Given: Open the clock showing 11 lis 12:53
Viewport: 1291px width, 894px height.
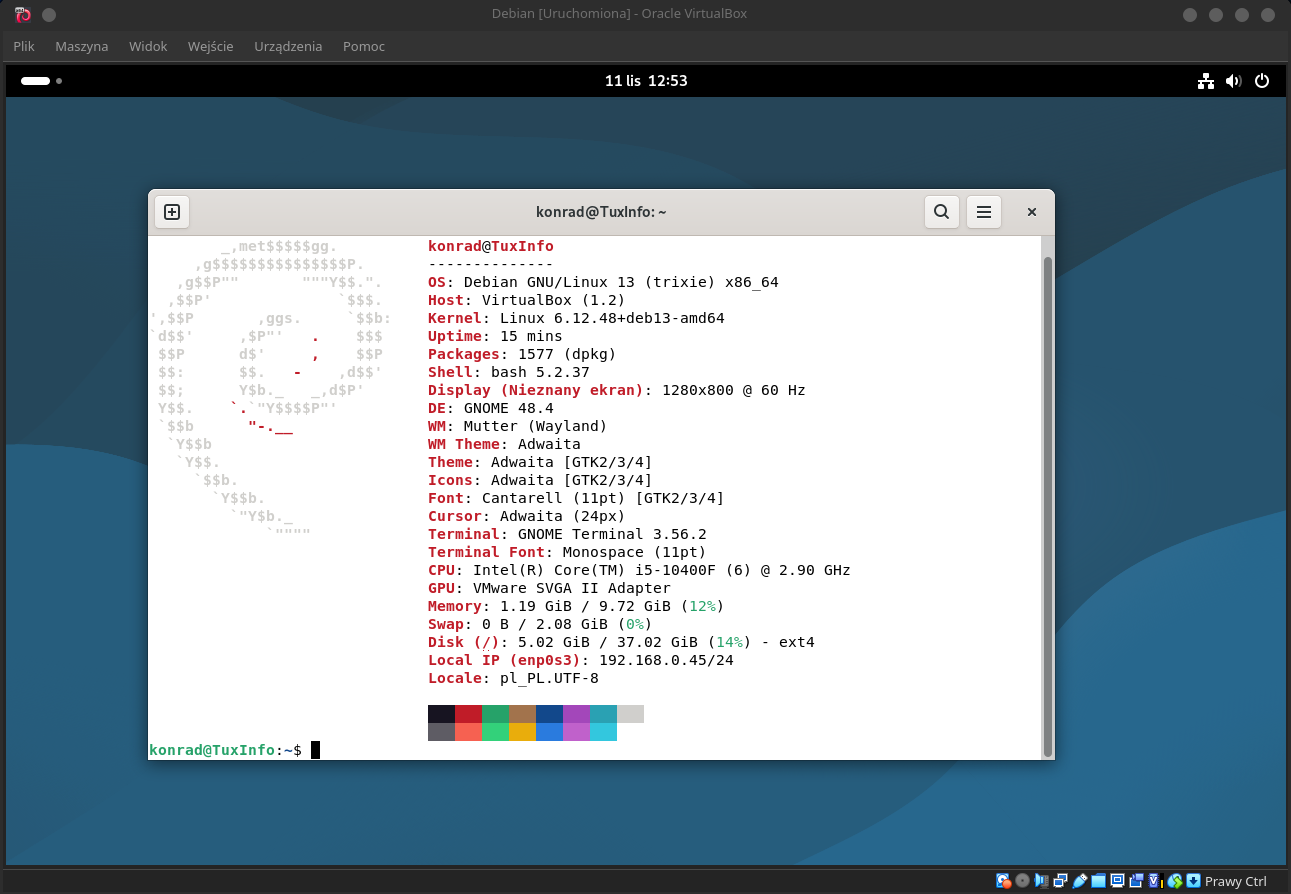Looking at the screenshot, I should pos(646,81).
